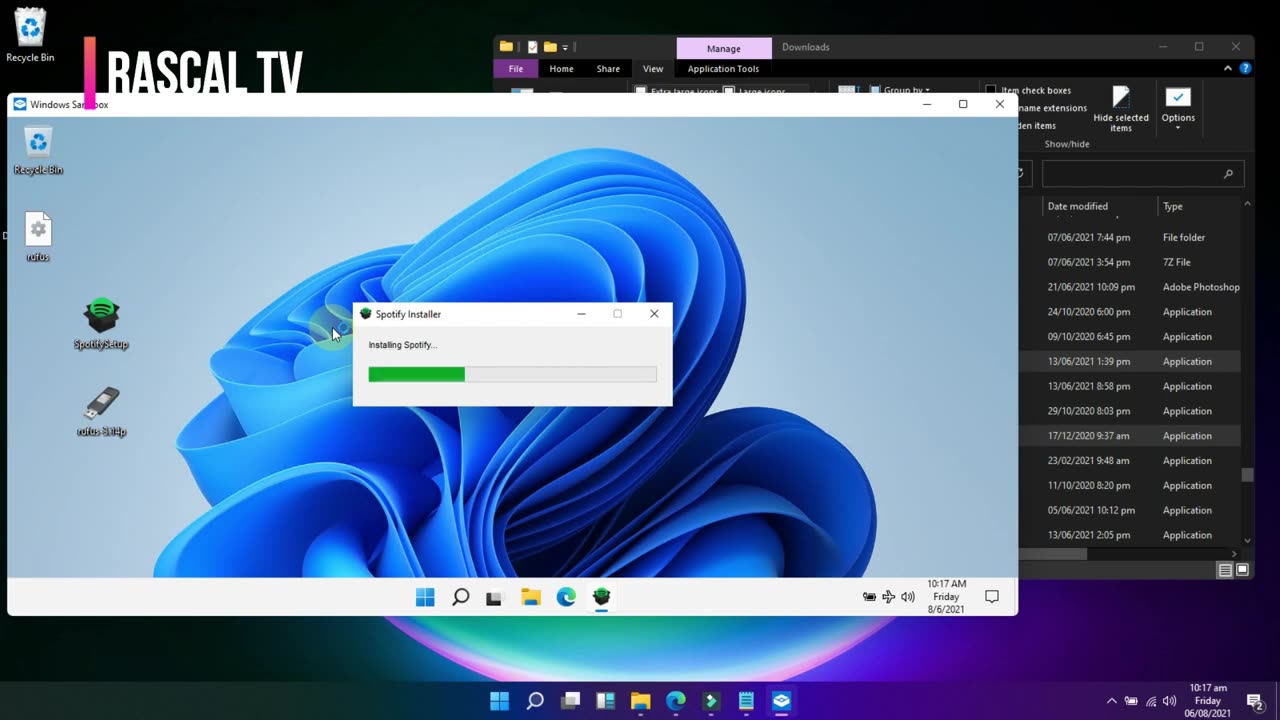Open Task View in the host taskbar
The height and width of the screenshot is (720, 1280).
pyautogui.click(x=570, y=701)
